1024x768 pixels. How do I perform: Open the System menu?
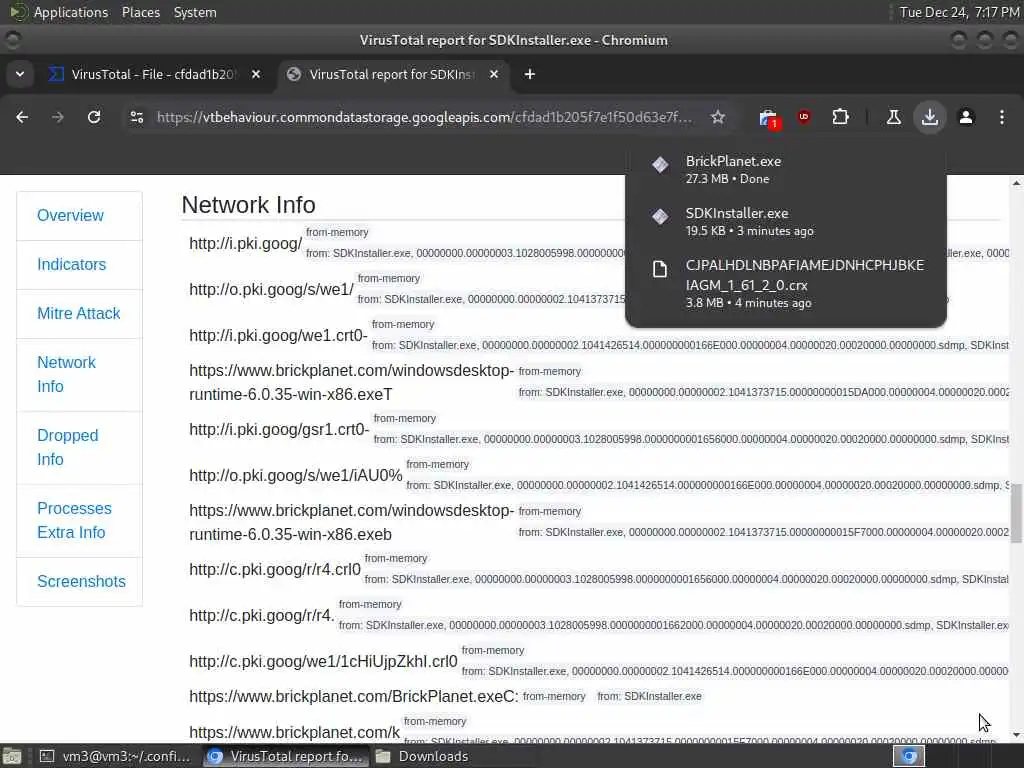195,12
